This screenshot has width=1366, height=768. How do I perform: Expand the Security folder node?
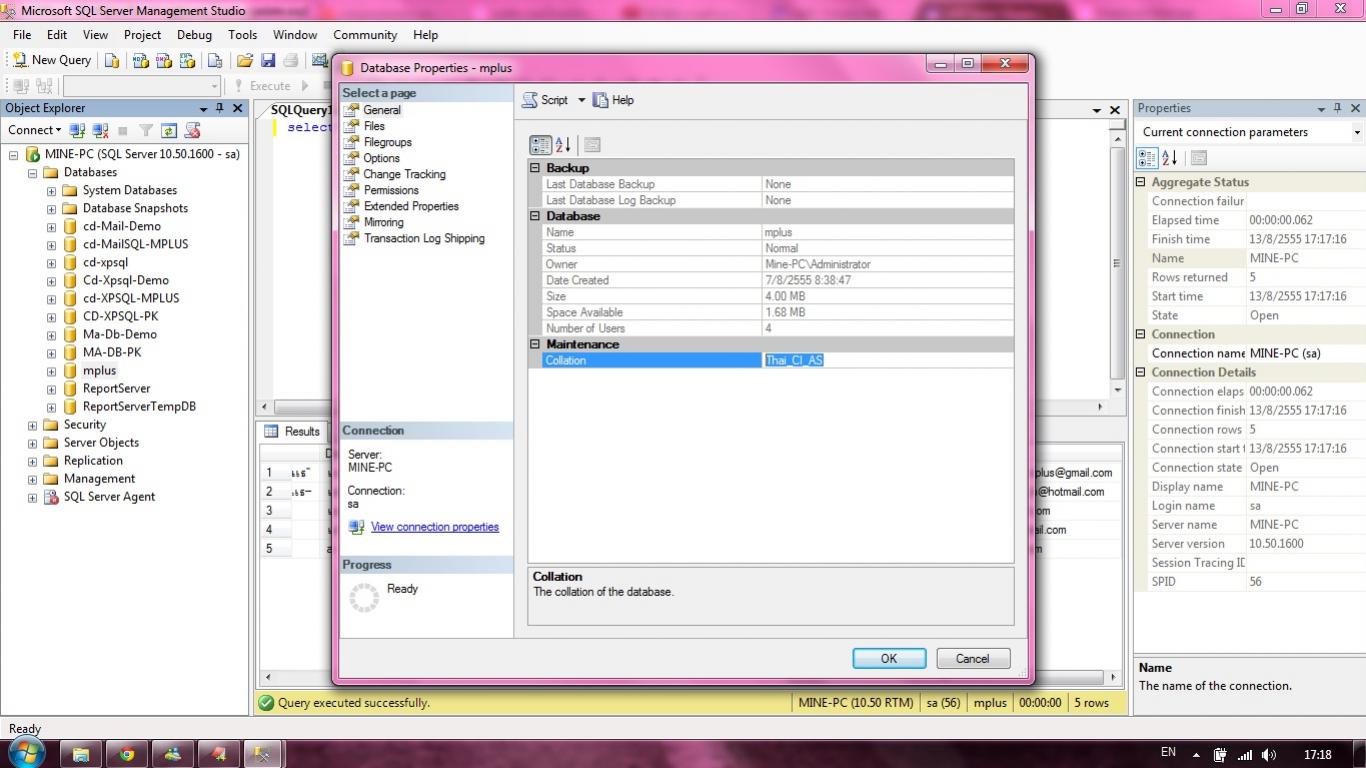point(32,425)
